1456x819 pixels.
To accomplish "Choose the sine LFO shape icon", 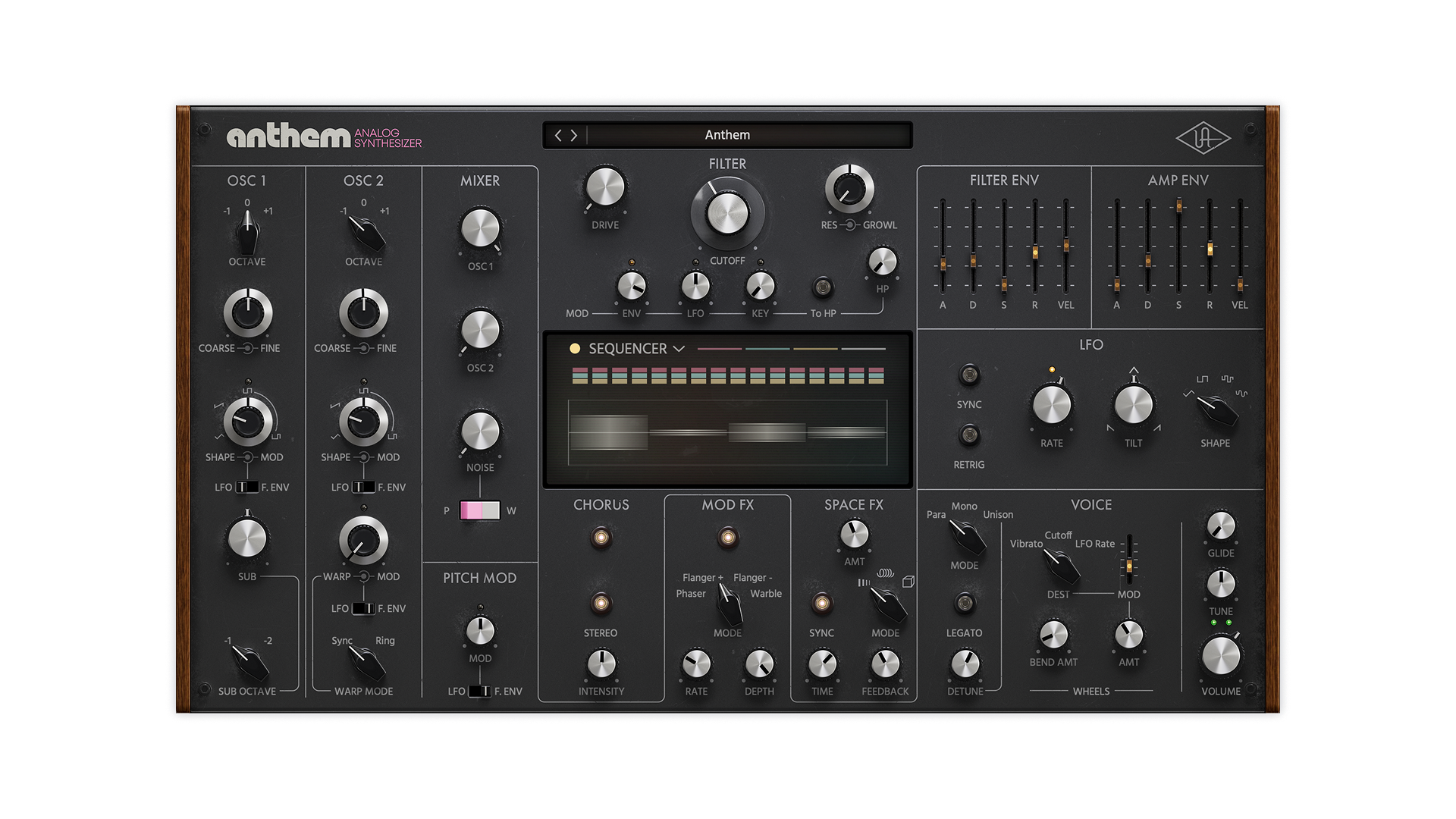I will (1242, 394).
